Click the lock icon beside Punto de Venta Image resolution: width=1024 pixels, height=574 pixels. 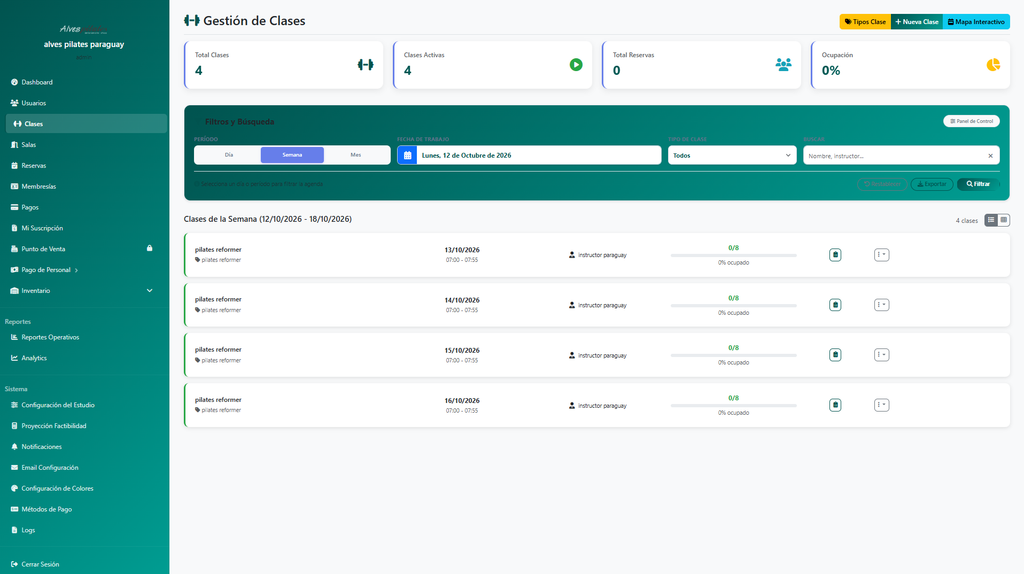pos(150,248)
